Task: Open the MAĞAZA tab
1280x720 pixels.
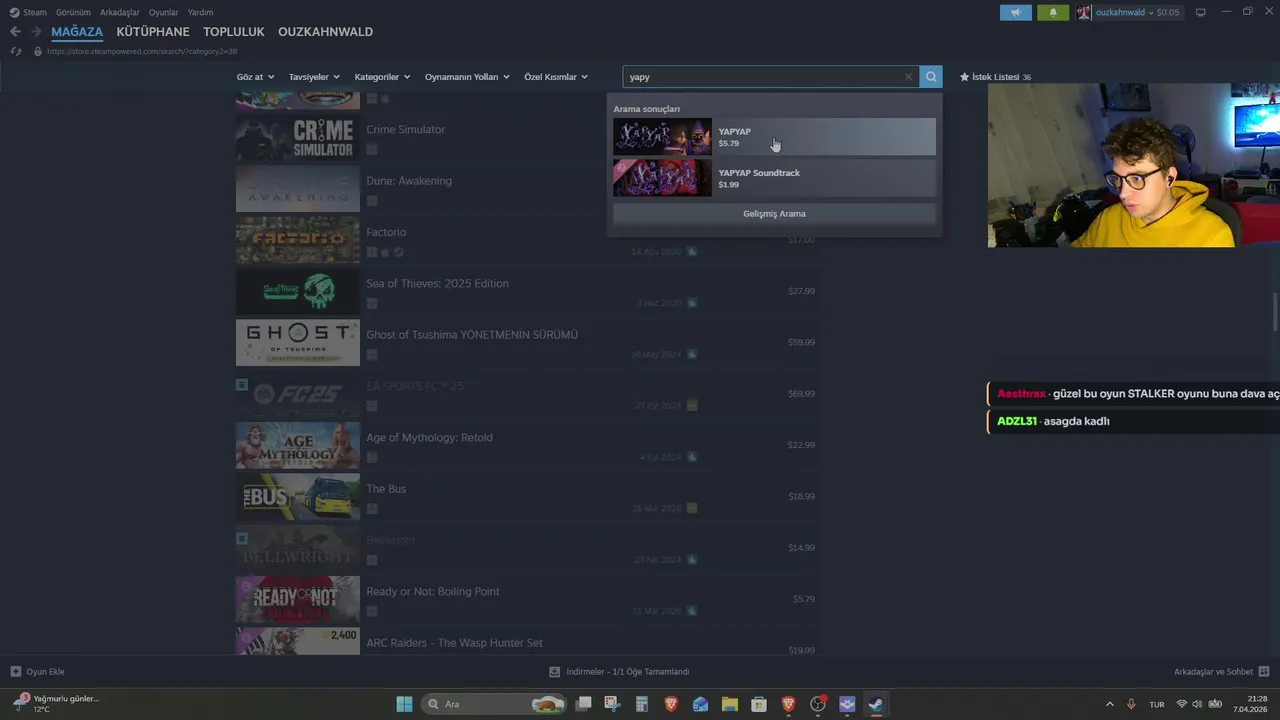Action: click(x=77, y=32)
